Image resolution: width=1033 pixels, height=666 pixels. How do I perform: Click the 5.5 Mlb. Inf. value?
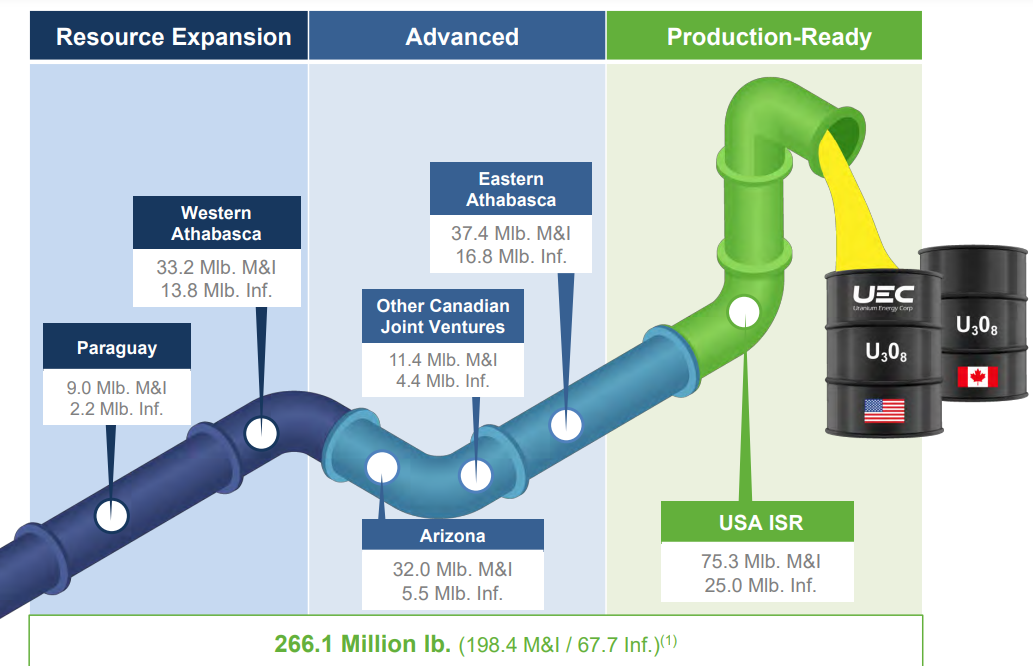click(453, 593)
